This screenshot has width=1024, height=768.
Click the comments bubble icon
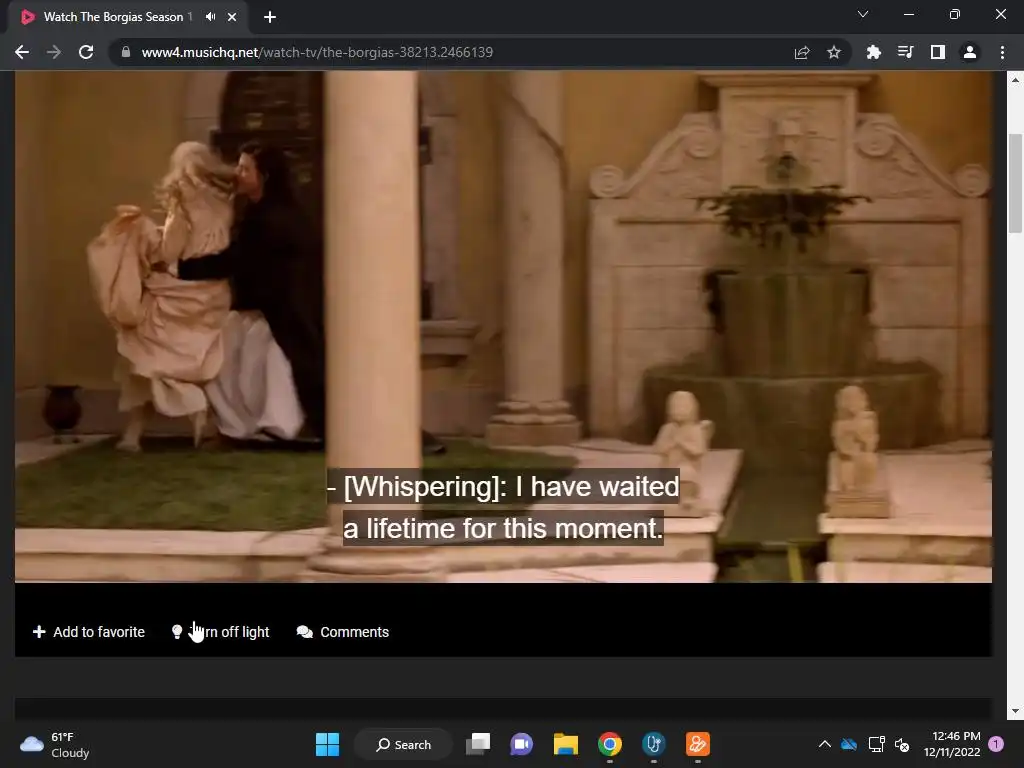[304, 632]
